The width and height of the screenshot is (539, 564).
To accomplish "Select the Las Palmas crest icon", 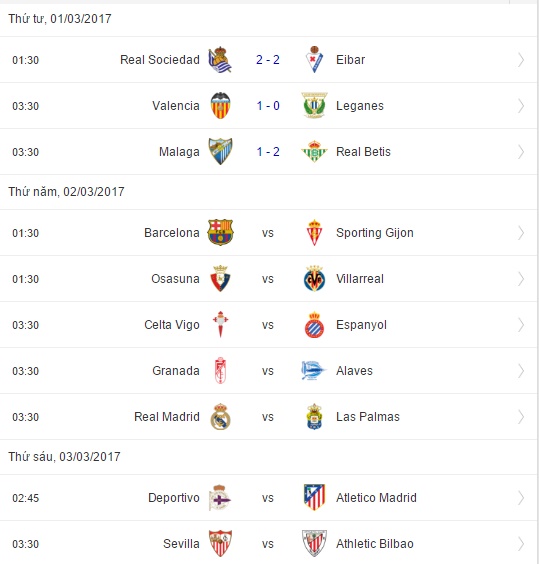I will tap(314, 417).
